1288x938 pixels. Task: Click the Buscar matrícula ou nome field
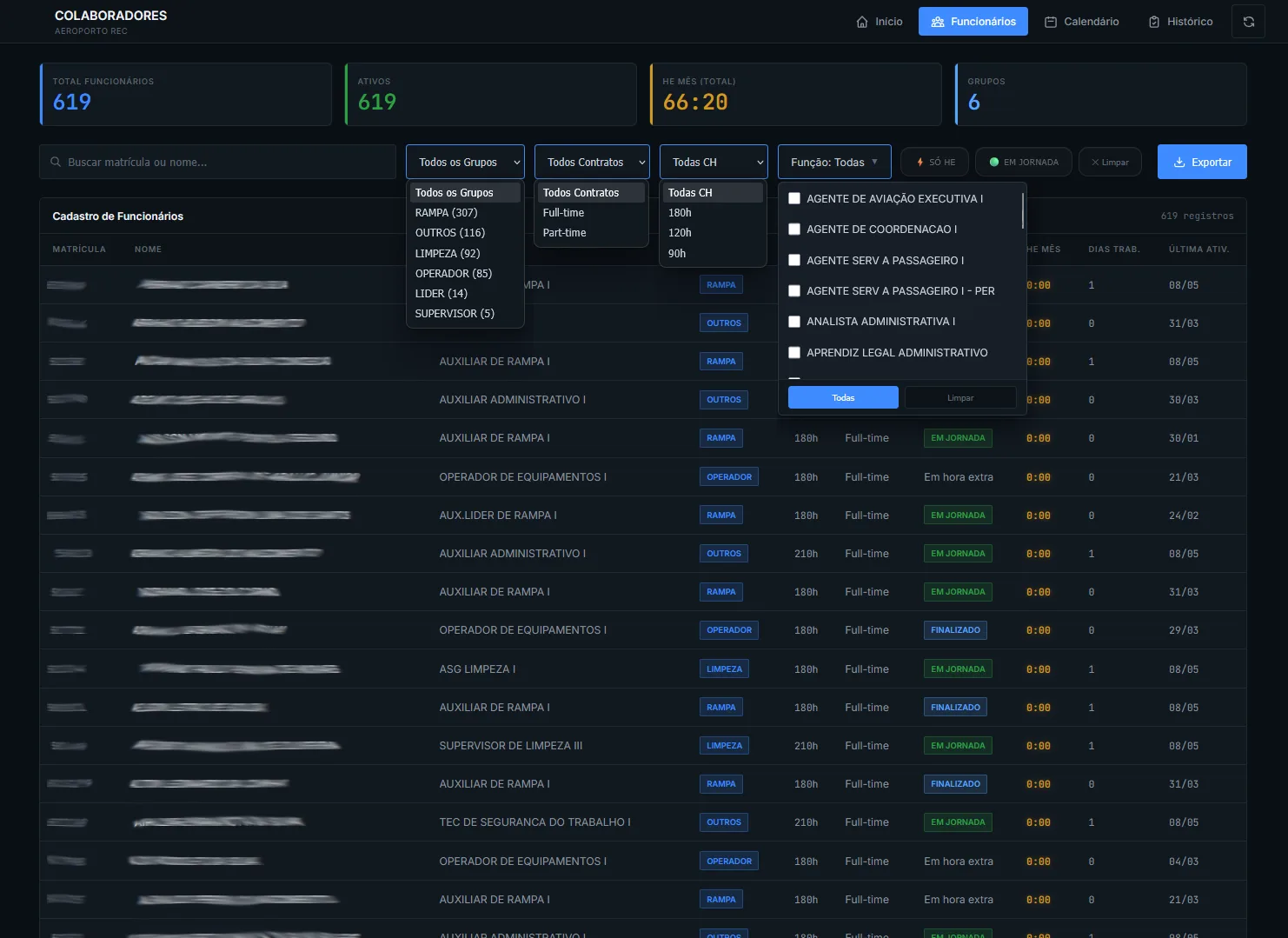217,162
